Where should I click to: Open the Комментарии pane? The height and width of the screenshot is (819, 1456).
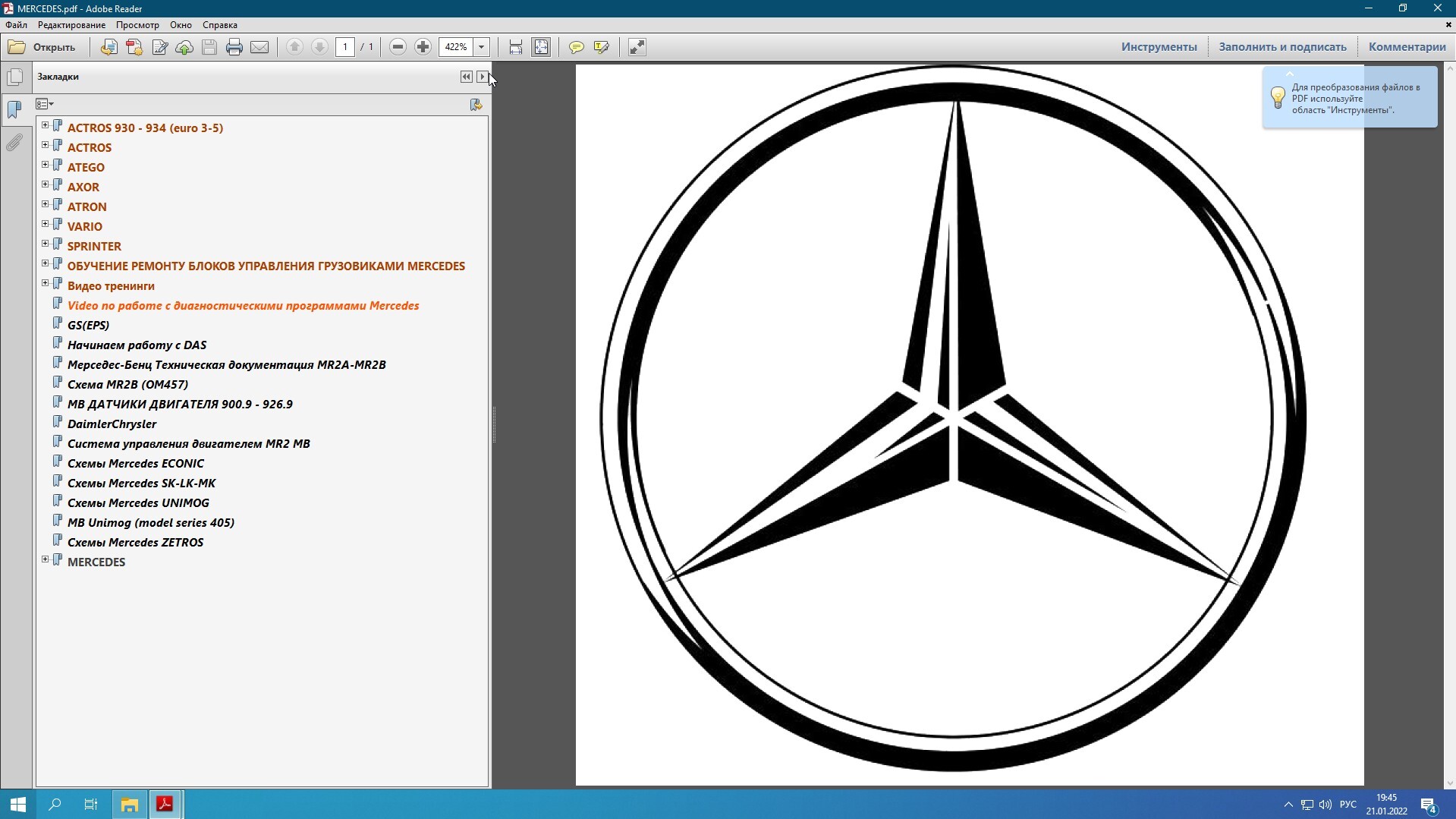pyautogui.click(x=1407, y=47)
